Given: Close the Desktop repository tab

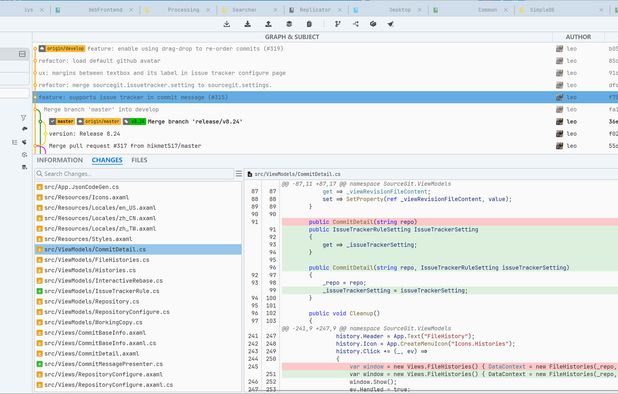Looking at the screenshot, I should (420, 10).
